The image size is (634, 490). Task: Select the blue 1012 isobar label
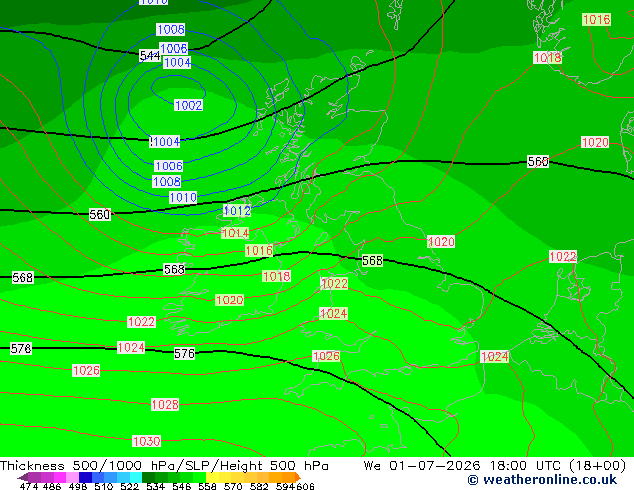(237, 211)
